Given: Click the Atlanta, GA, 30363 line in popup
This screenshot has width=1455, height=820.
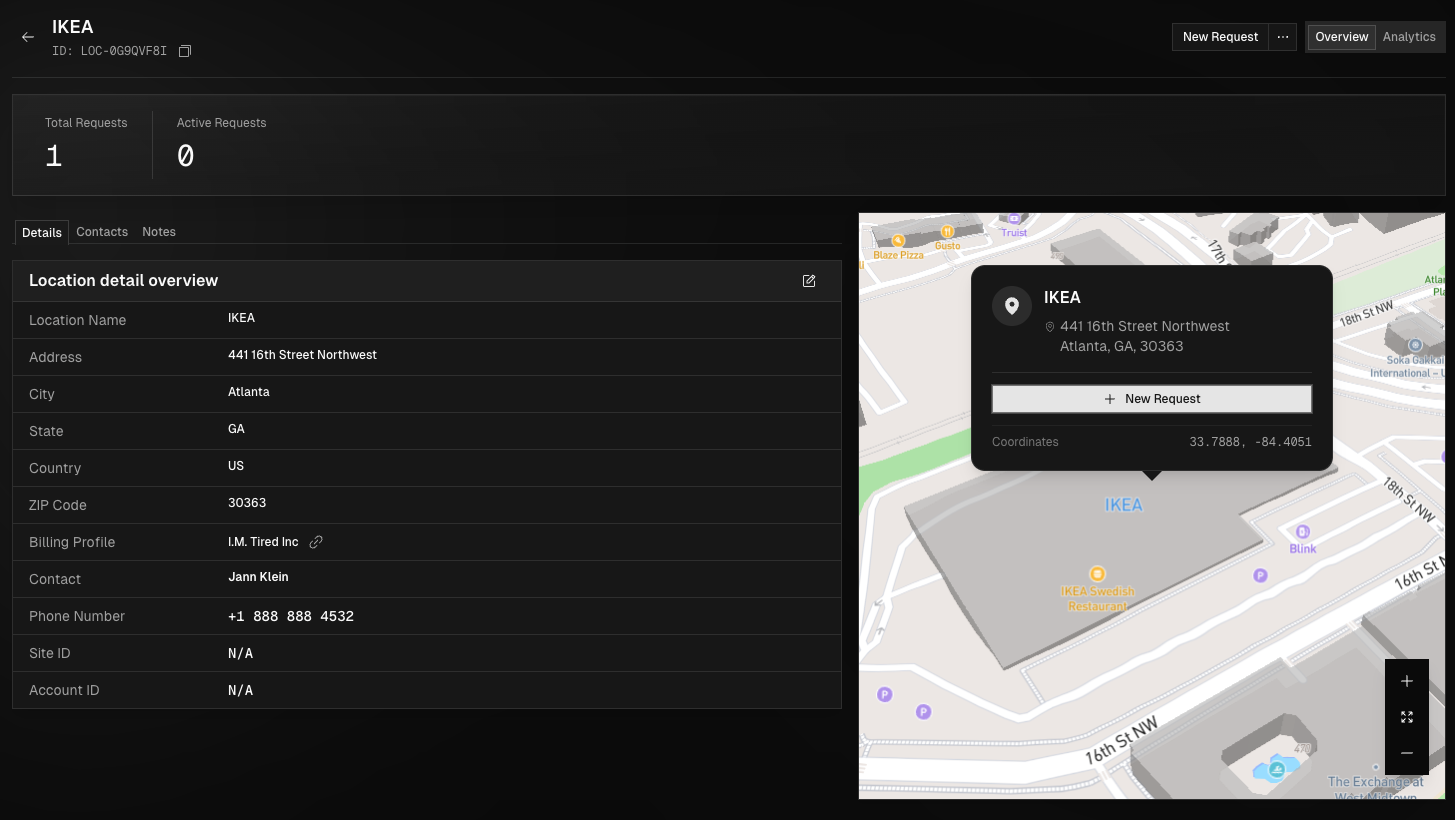Looking at the screenshot, I should click(x=1121, y=346).
